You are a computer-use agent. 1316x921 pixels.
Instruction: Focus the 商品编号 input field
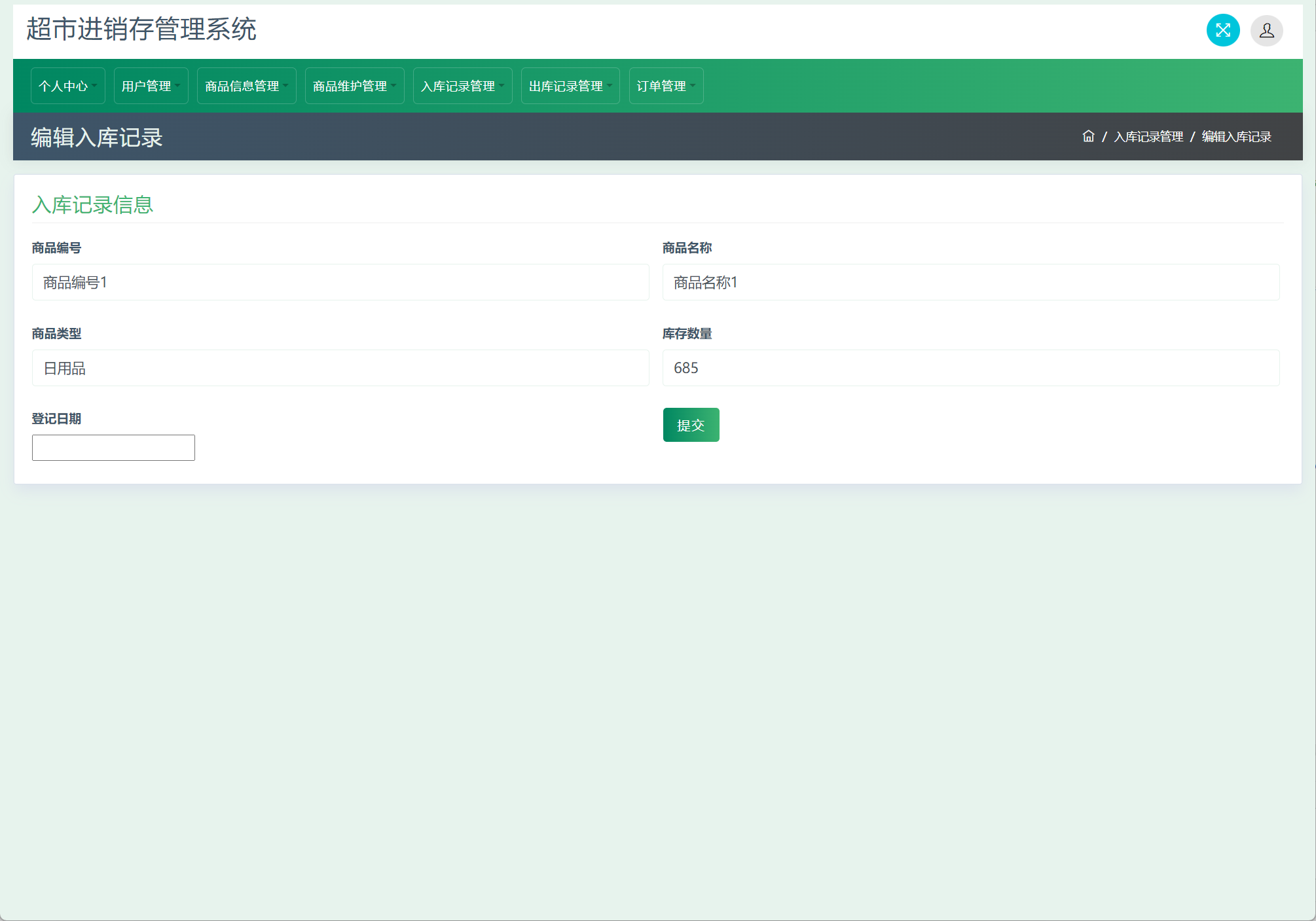pos(340,282)
